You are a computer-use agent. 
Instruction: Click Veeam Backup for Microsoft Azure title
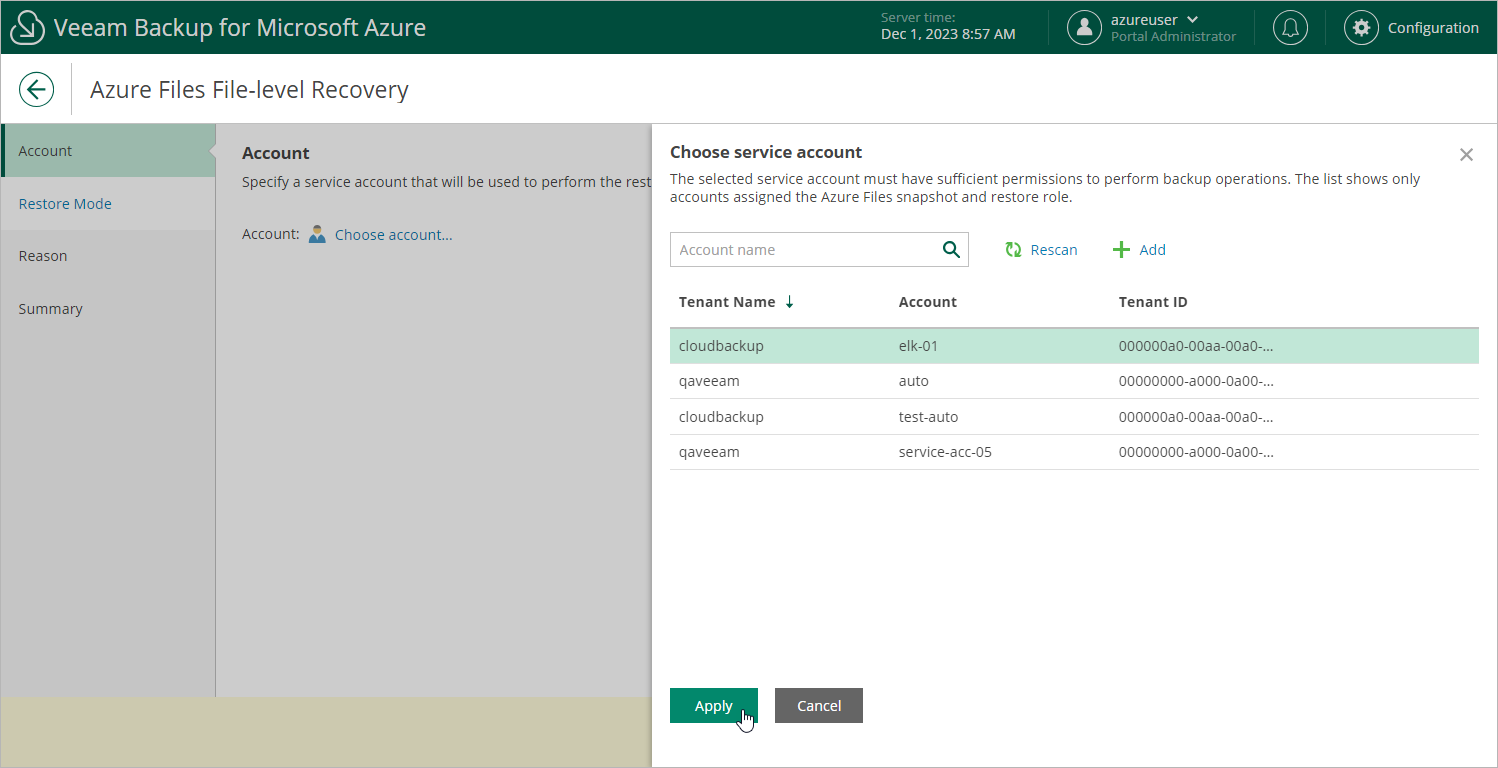click(x=240, y=28)
